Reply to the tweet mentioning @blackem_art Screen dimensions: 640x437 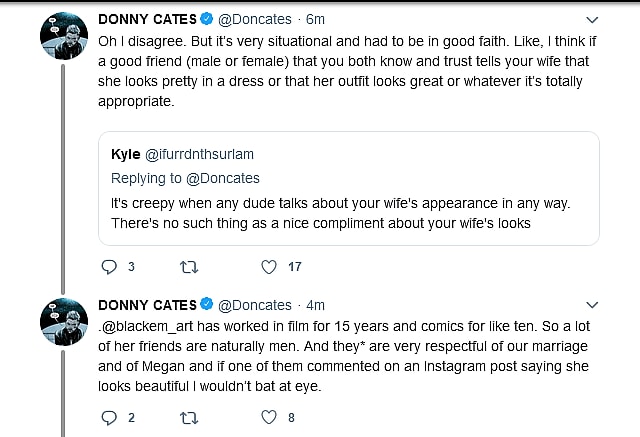[x=110, y=418]
